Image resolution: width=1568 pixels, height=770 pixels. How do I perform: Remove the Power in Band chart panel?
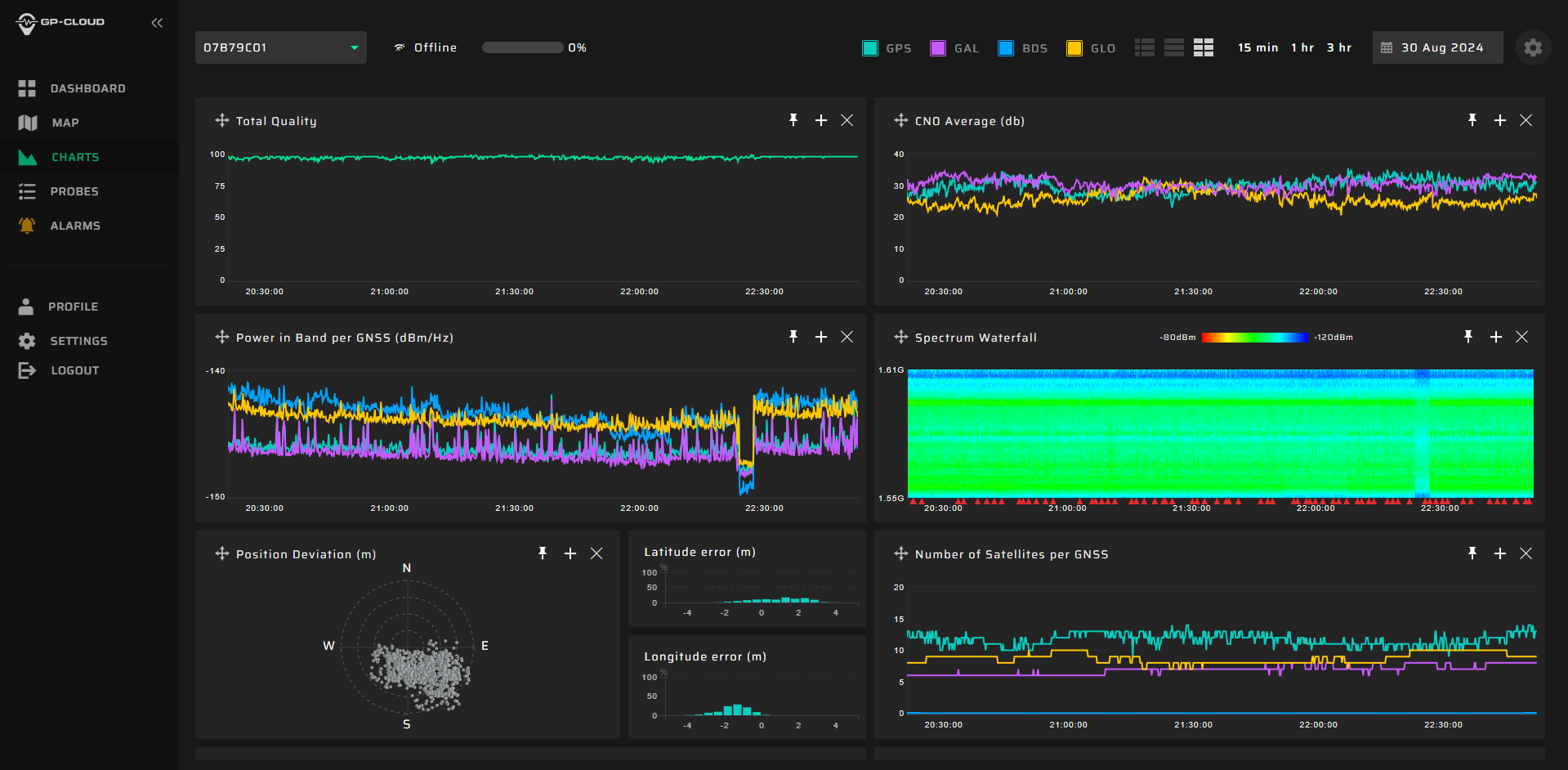847,337
